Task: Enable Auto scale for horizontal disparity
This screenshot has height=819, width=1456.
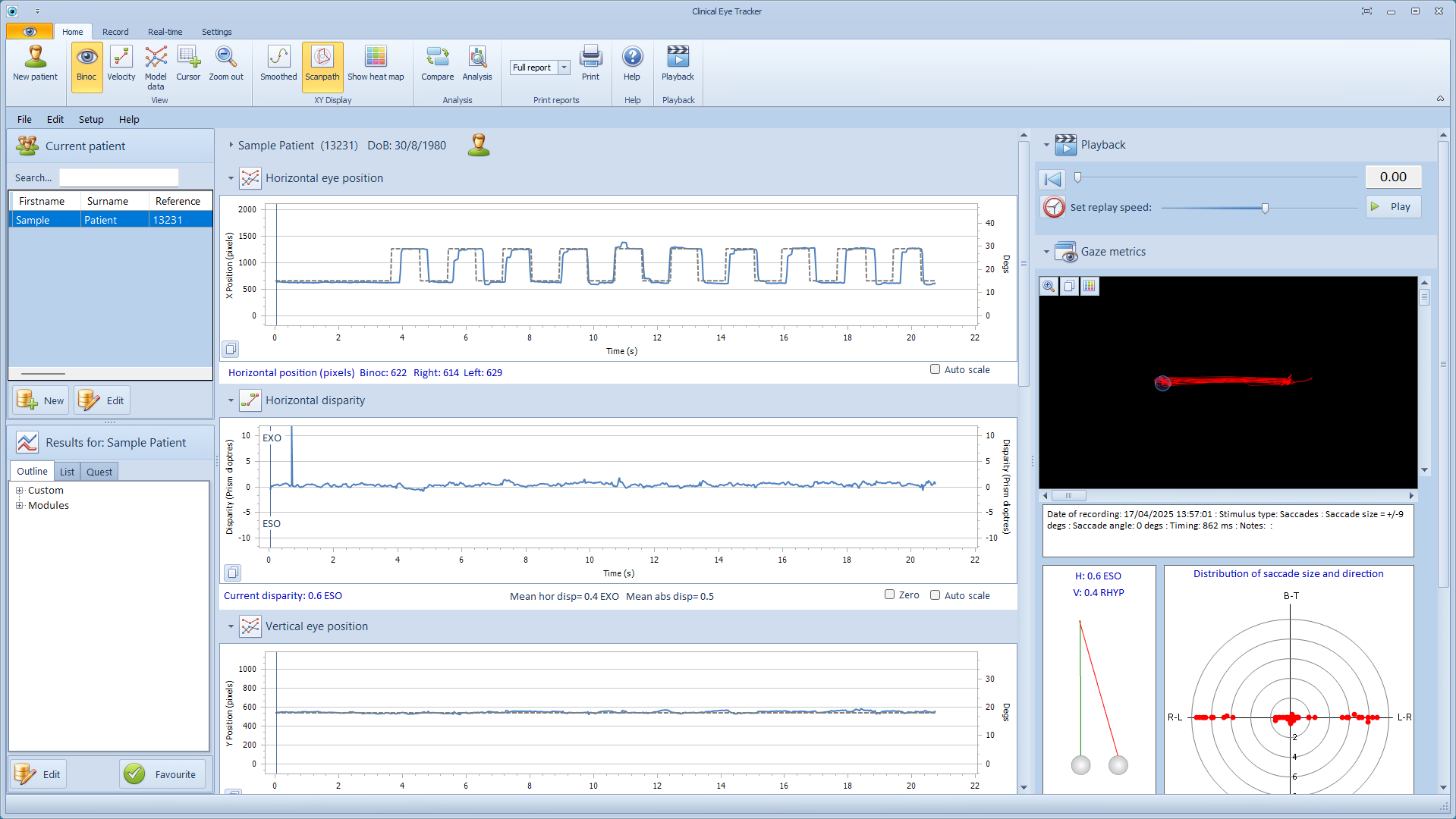Action: 935,595
